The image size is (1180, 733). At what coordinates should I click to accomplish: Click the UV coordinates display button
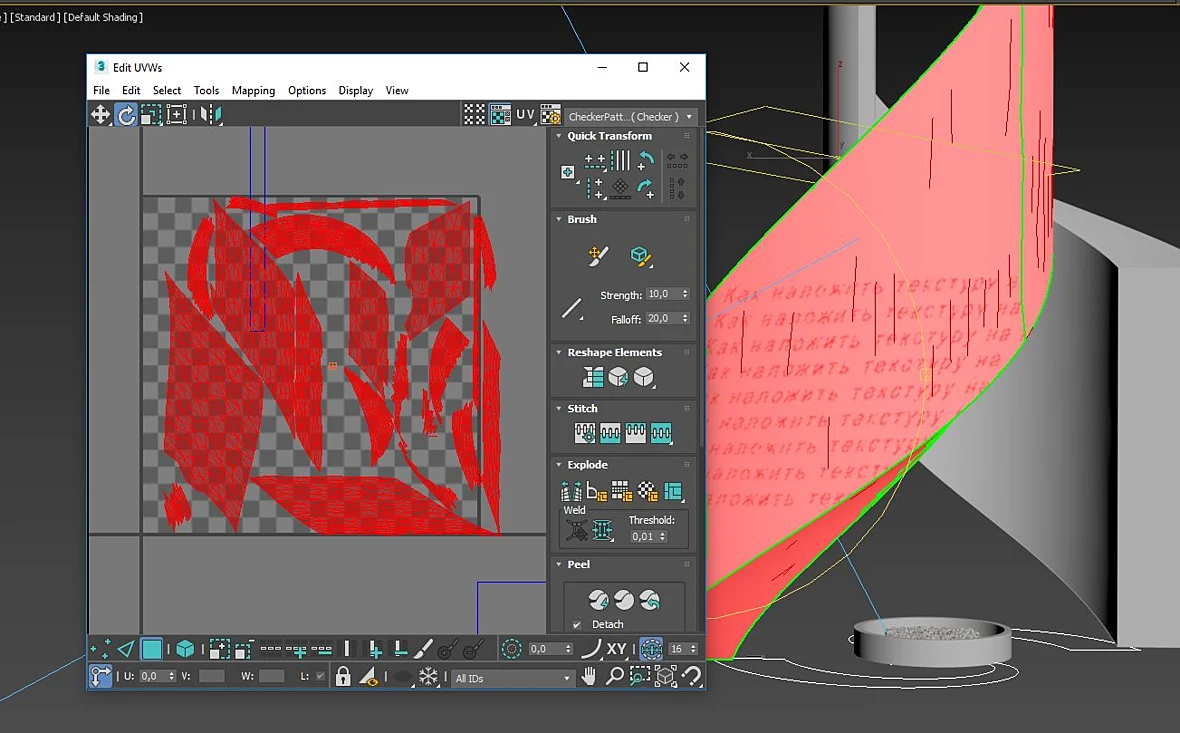(525, 115)
